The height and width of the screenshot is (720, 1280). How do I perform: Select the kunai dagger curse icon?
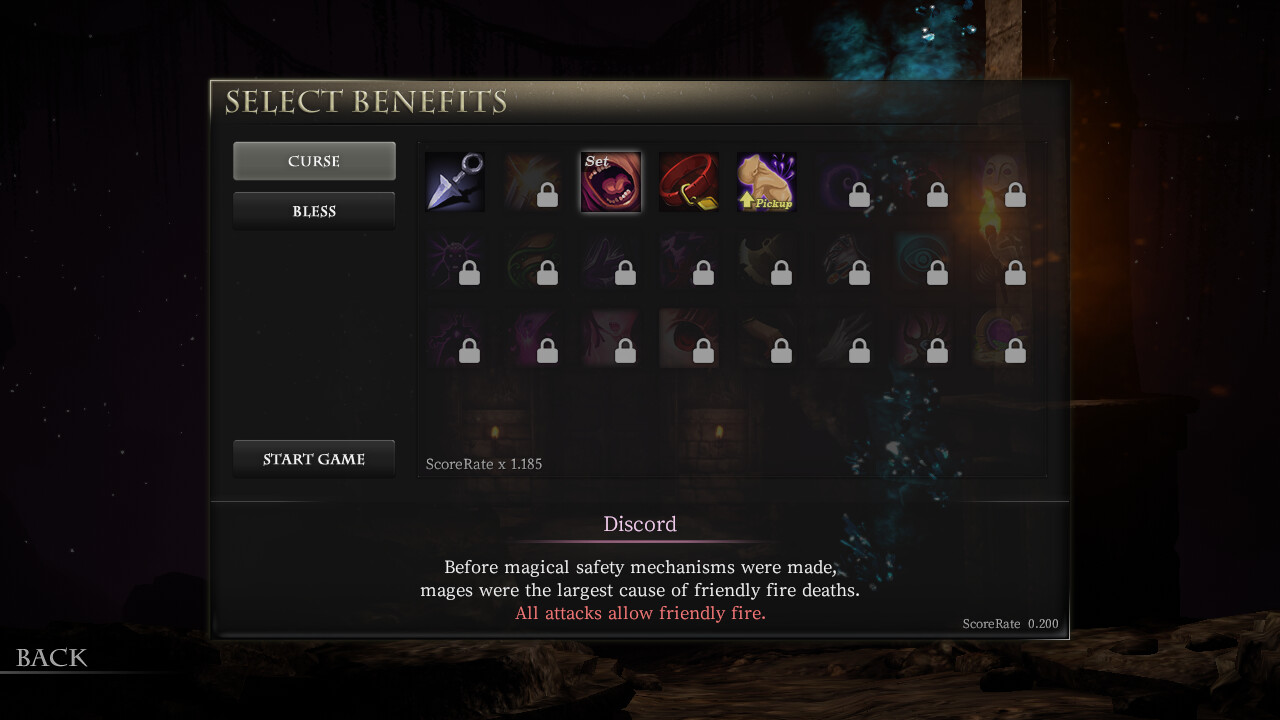455,182
